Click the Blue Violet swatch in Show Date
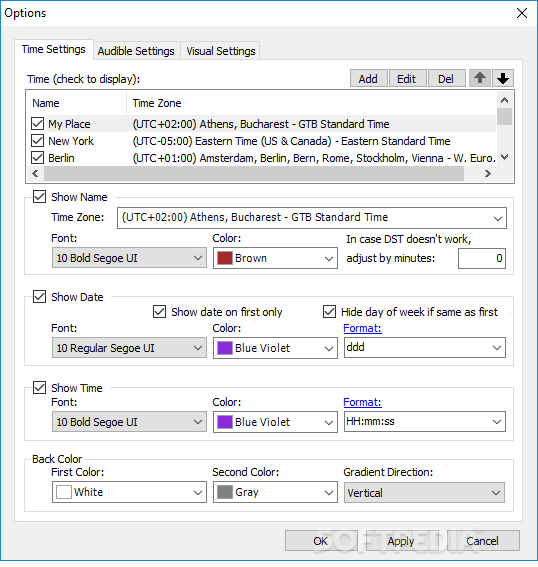This screenshot has height=567, width=538. pos(225,348)
